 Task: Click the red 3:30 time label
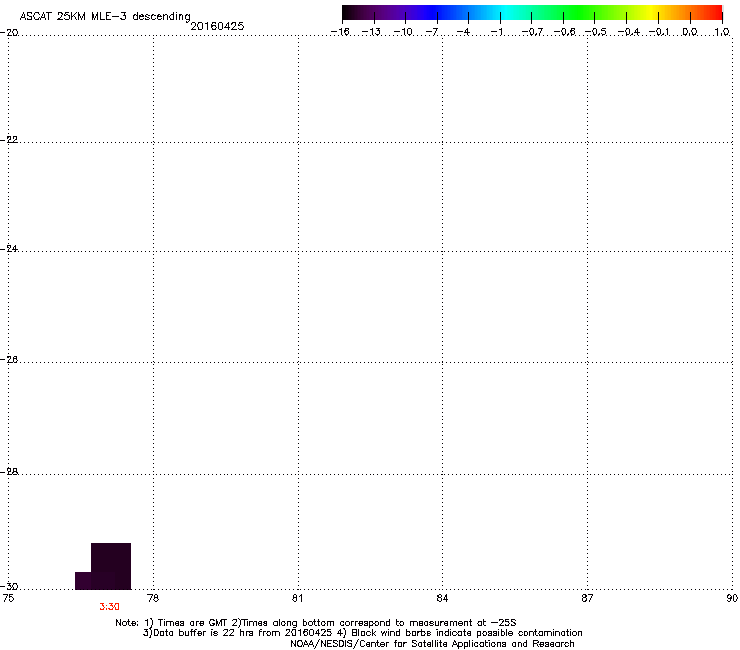click(x=109, y=607)
